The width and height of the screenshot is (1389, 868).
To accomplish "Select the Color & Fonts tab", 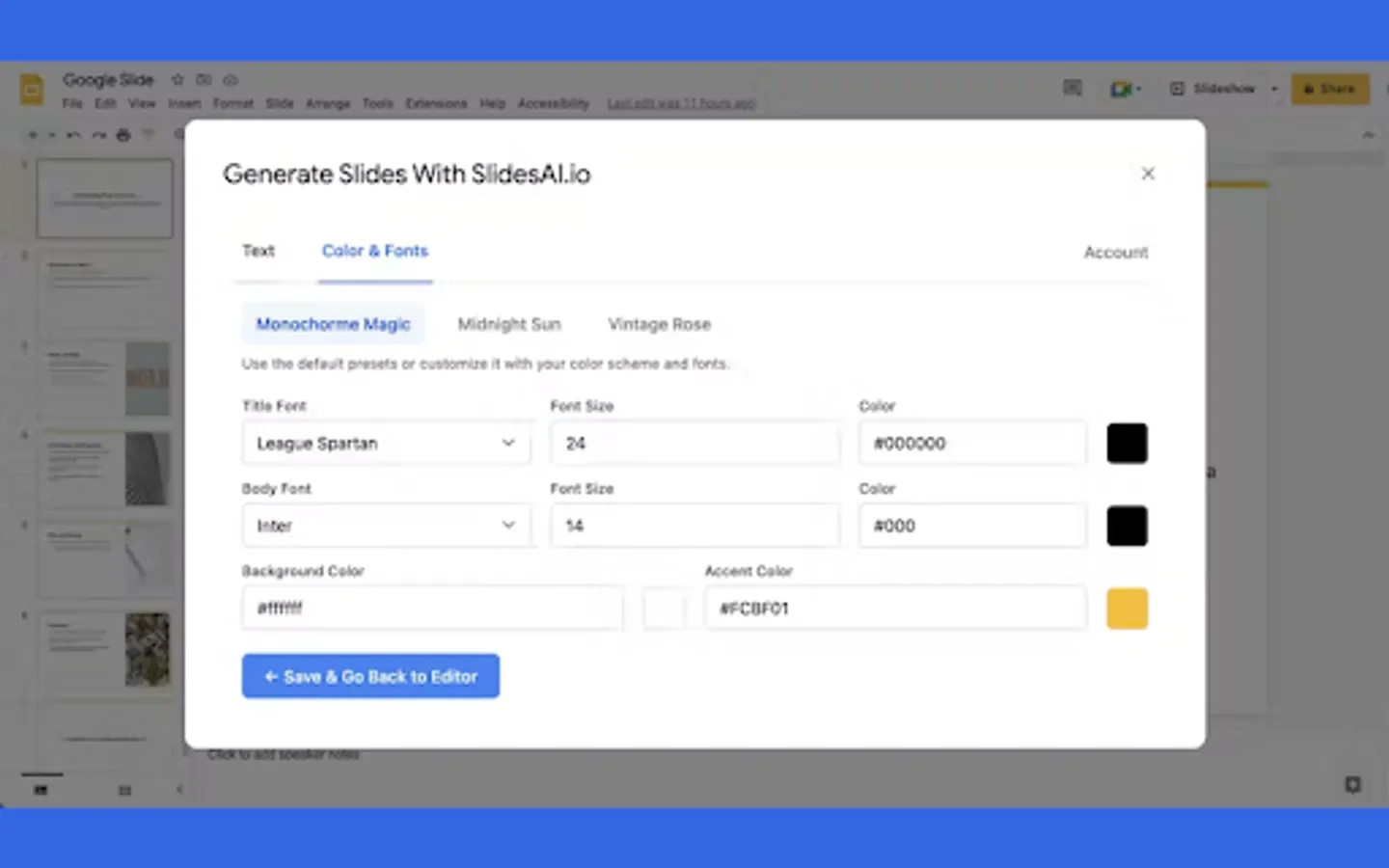I will click(375, 251).
